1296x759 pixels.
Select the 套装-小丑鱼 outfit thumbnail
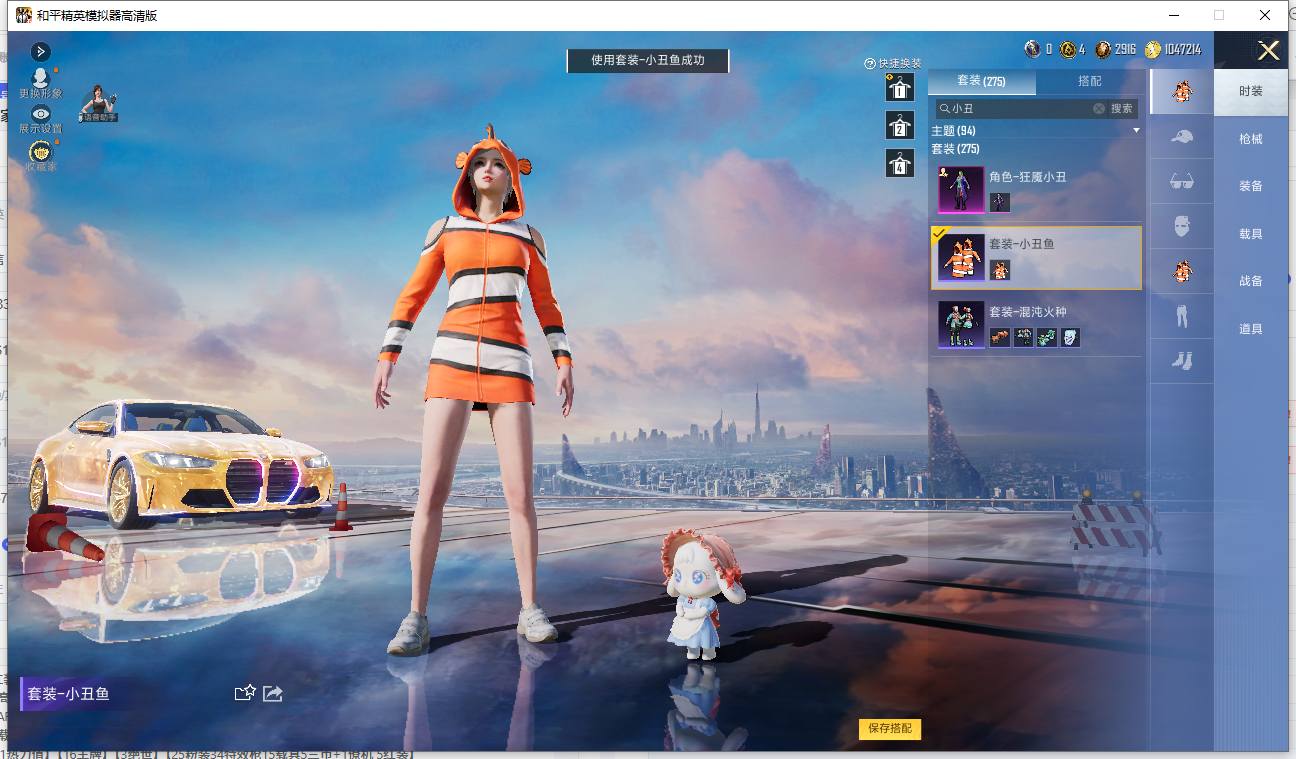(x=961, y=257)
